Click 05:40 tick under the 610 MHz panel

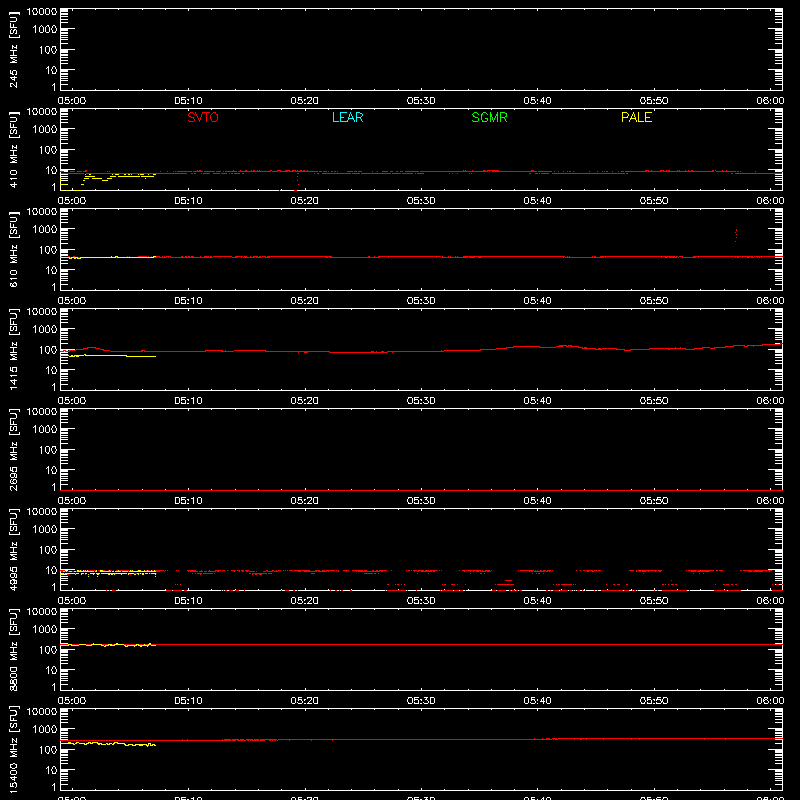coord(537,301)
